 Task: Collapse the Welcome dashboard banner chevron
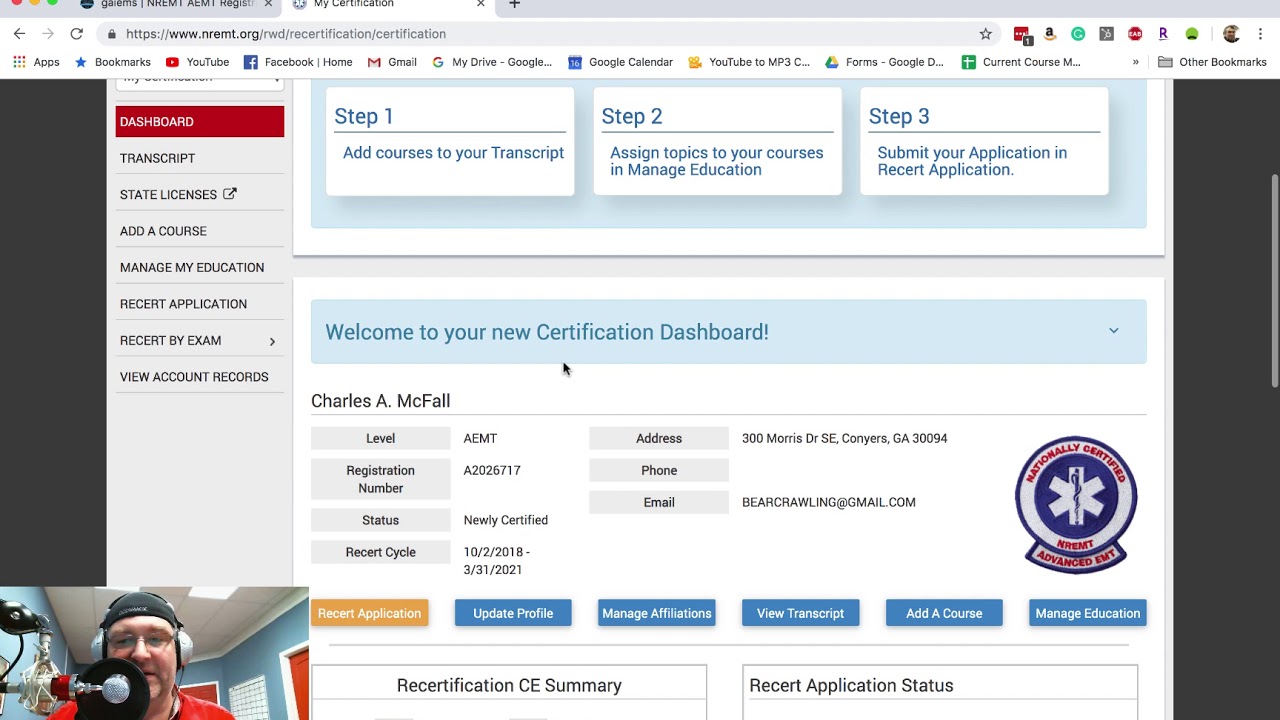pyautogui.click(x=1113, y=331)
